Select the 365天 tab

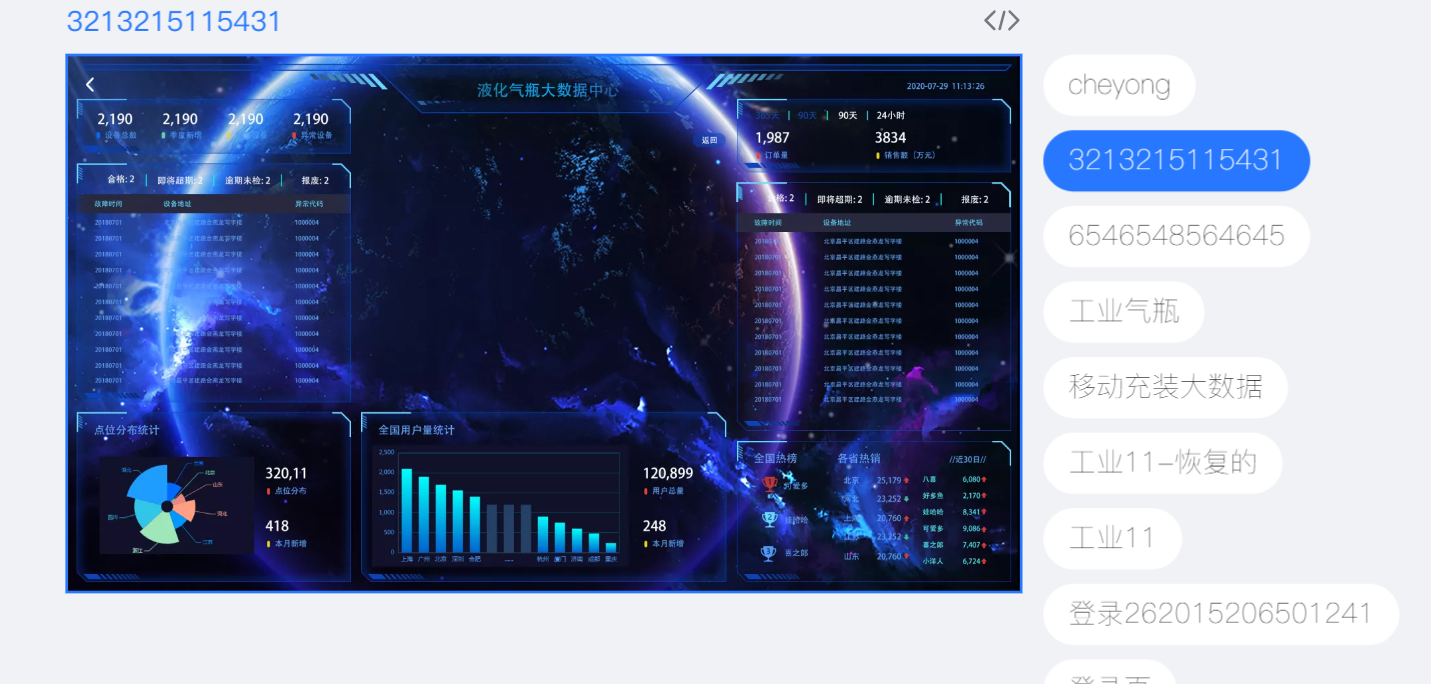(x=767, y=115)
